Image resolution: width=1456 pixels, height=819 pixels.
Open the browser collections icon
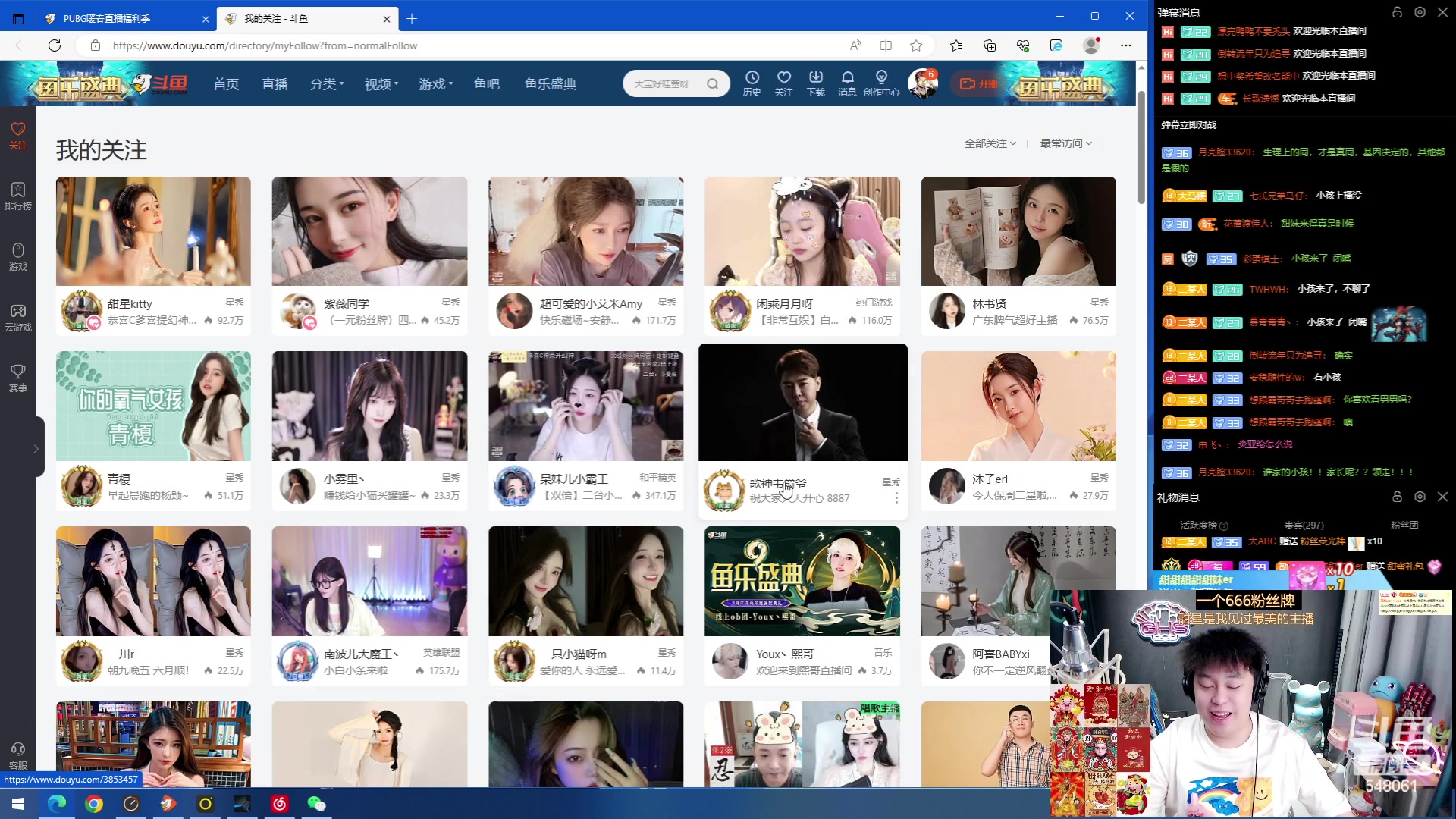click(x=990, y=45)
